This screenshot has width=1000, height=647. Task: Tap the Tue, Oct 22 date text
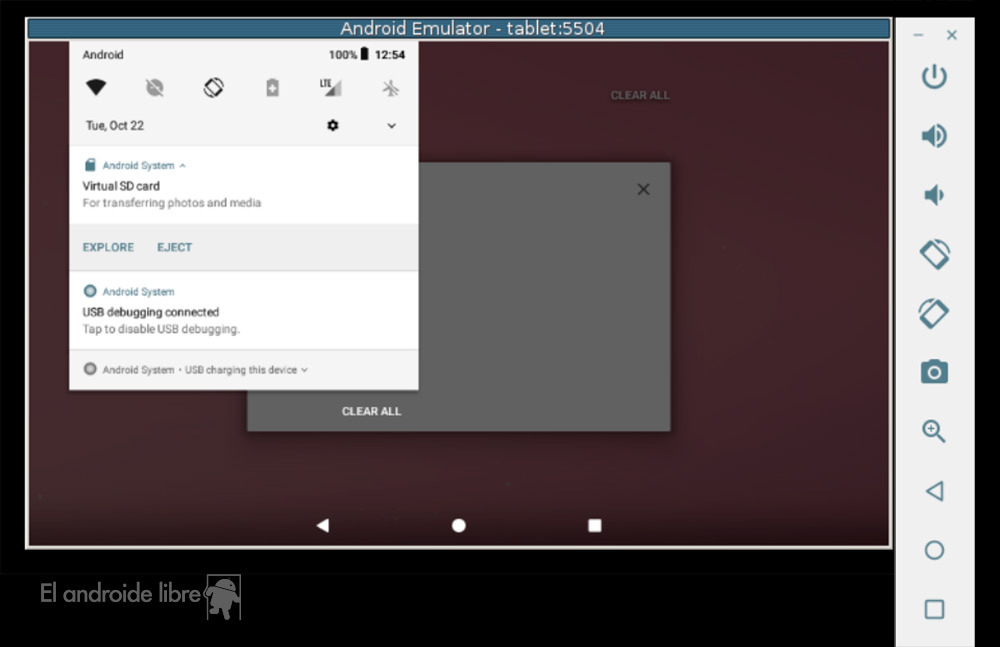(115, 126)
